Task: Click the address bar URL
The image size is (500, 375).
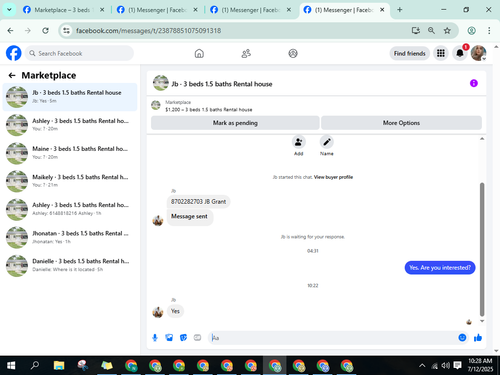Action: click(148, 31)
